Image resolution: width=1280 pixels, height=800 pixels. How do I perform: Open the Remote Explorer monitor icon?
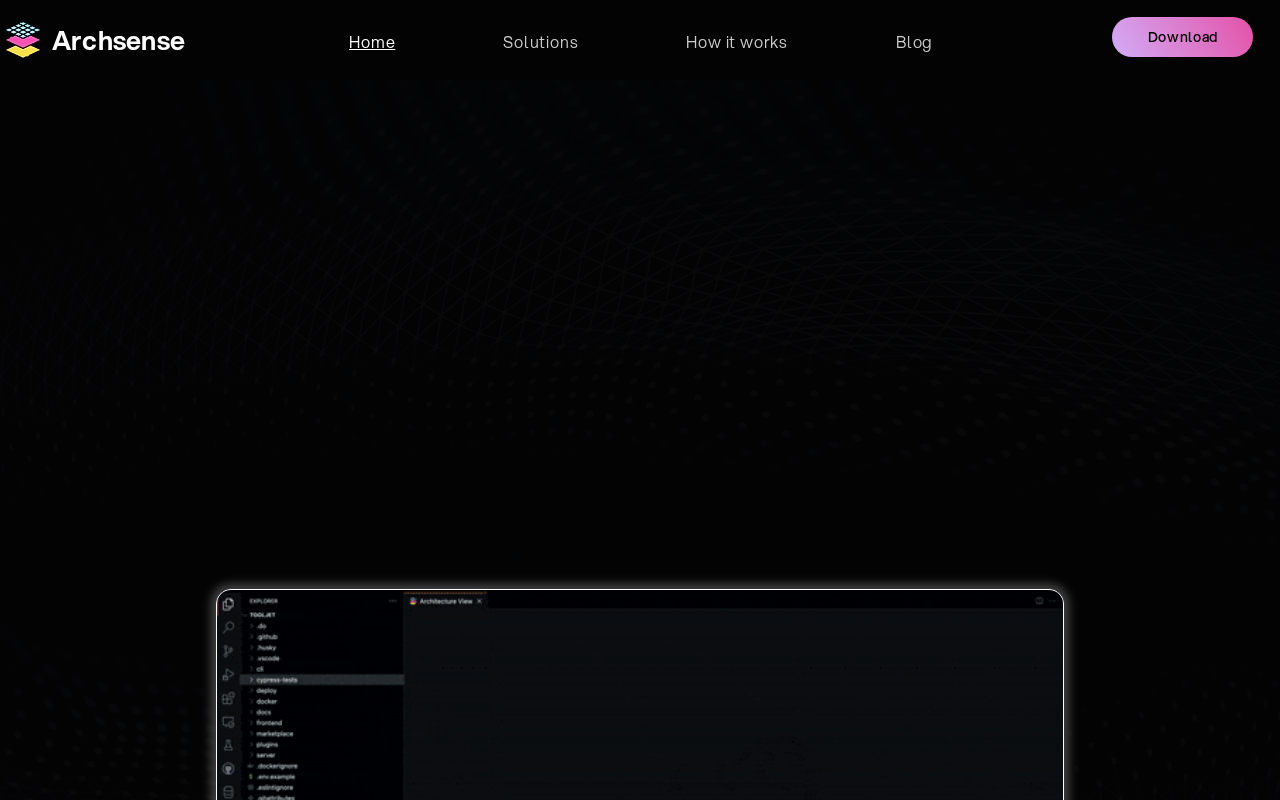tap(228, 722)
